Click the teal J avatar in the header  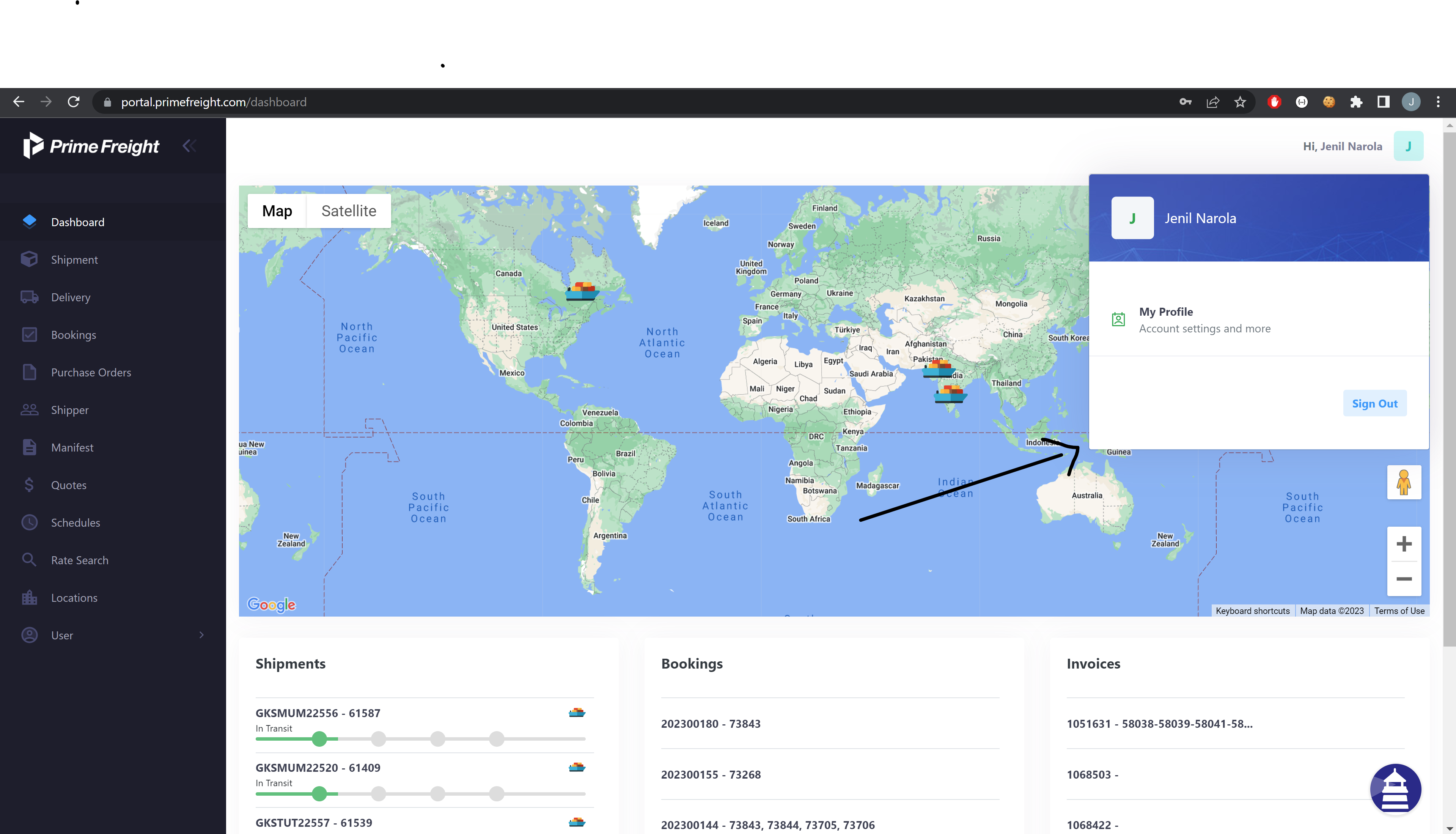coord(1408,146)
